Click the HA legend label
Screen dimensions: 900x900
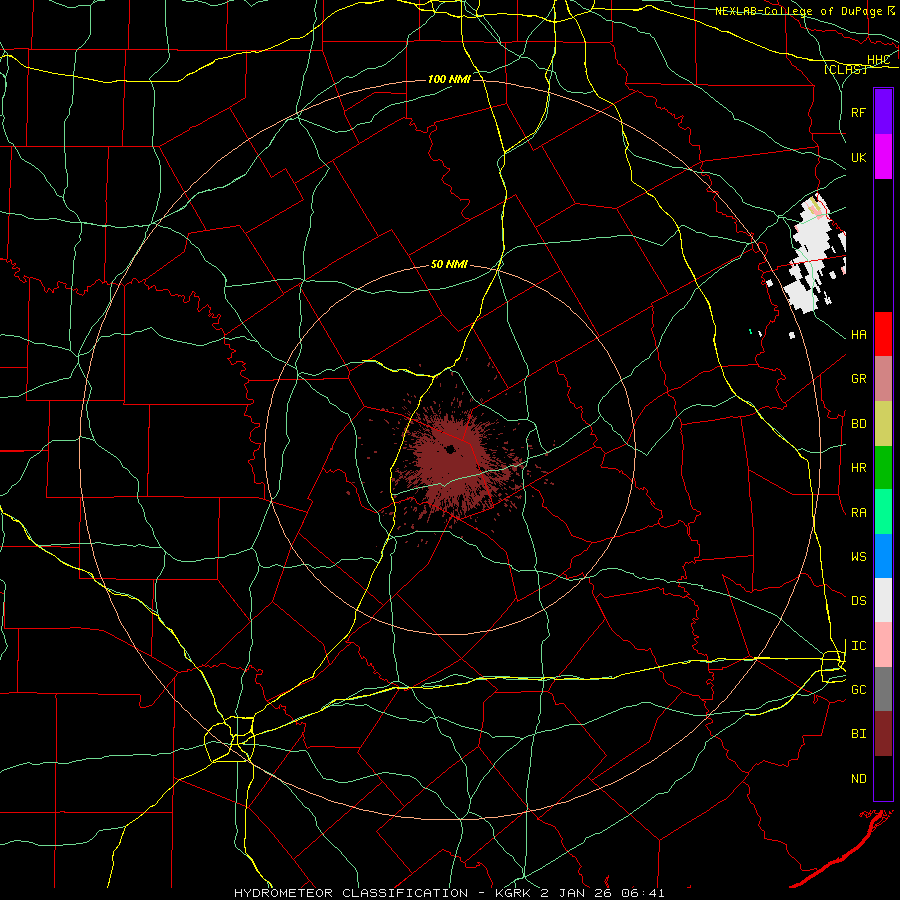click(858, 335)
